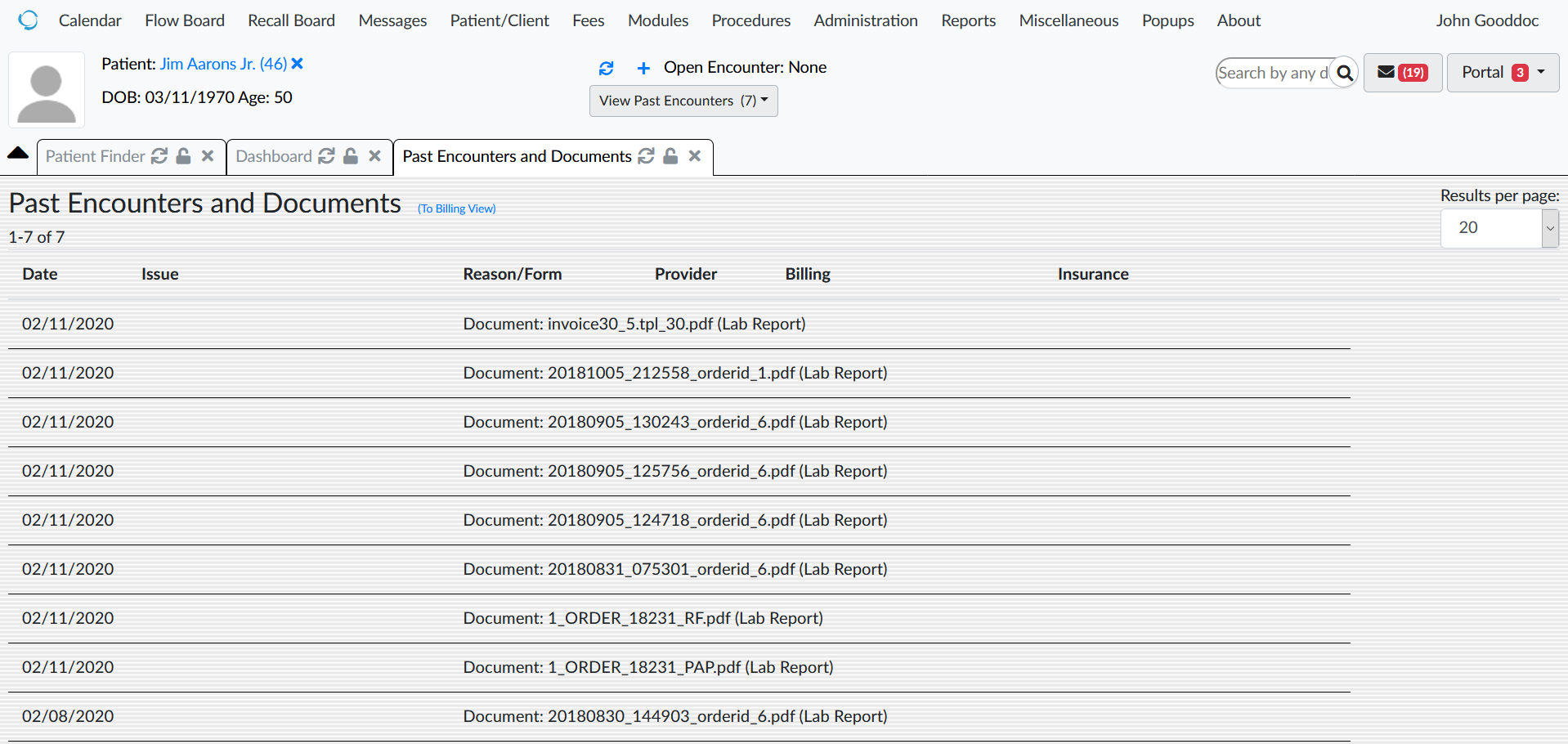The width and height of the screenshot is (1568, 744).
Task: Click the magnifying glass search icon
Action: [x=1345, y=72]
